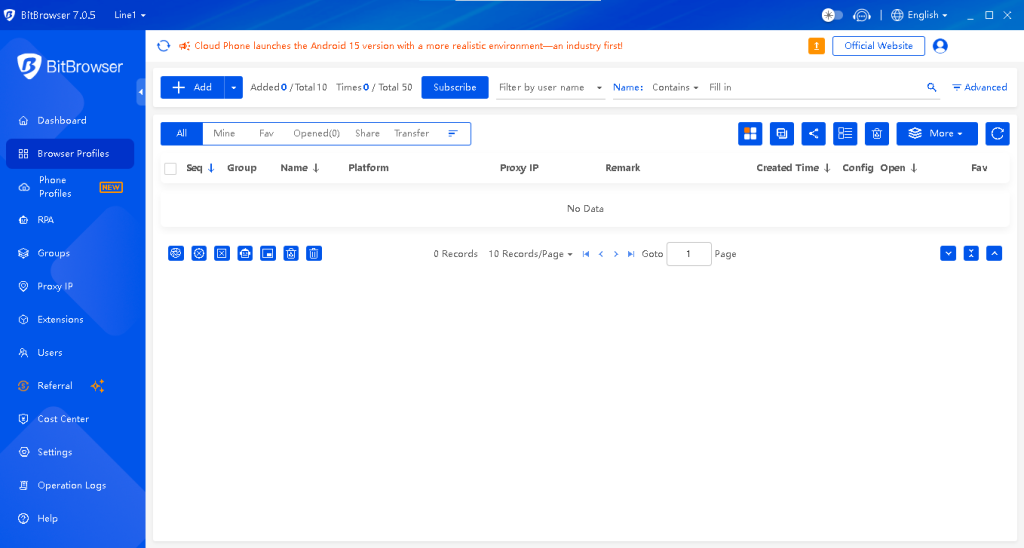This screenshot has width=1024, height=548.
Task: Click the up chevron button at bottom right
Action: [x=994, y=253]
